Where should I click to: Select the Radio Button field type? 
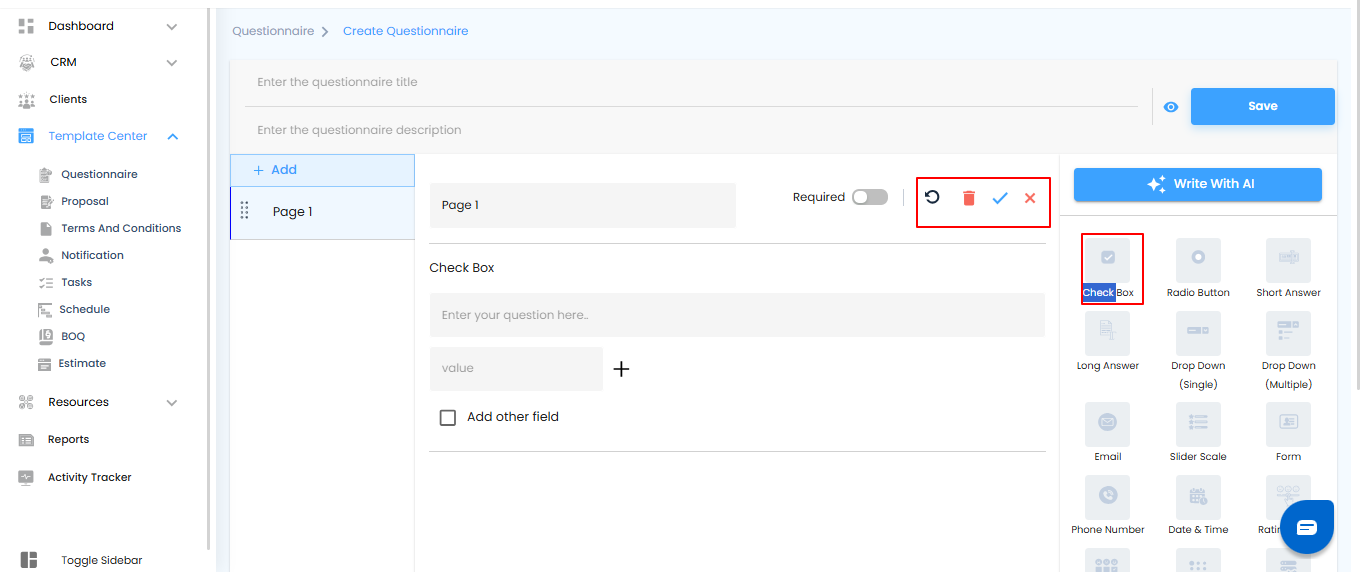(x=1198, y=260)
